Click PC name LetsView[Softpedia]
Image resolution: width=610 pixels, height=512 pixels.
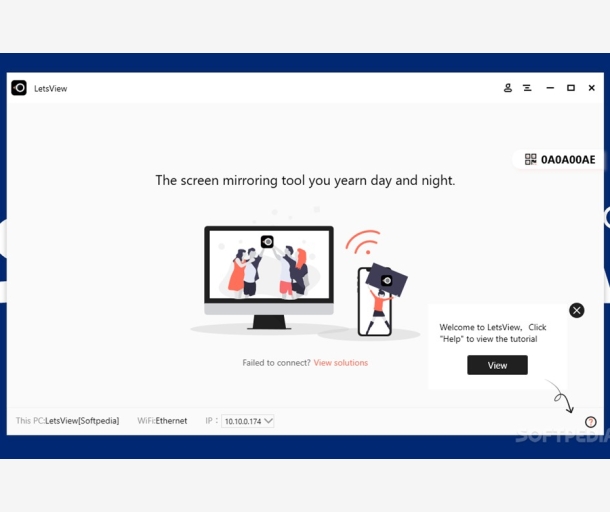pyautogui.click(x=82, y=421)
